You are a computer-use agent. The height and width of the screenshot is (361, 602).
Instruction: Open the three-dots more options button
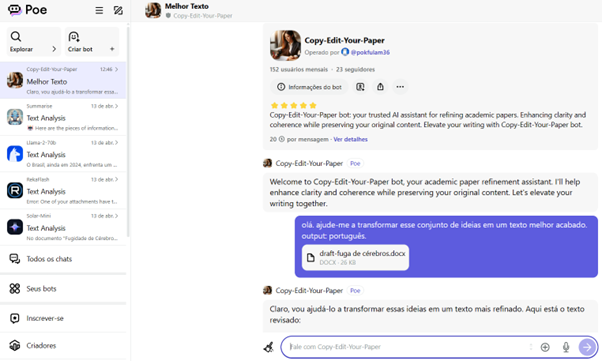click(x=400, y=87)
